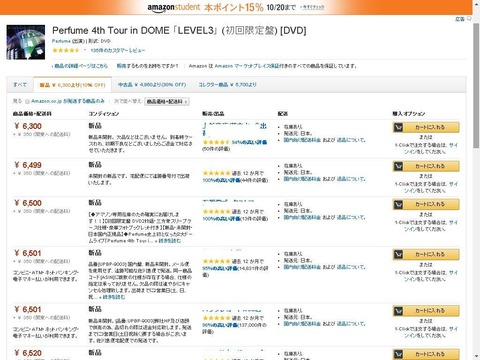Click the サインイン link in the ¥6,500 row
This screenshot has height=360, width=480.
(431, 226)
